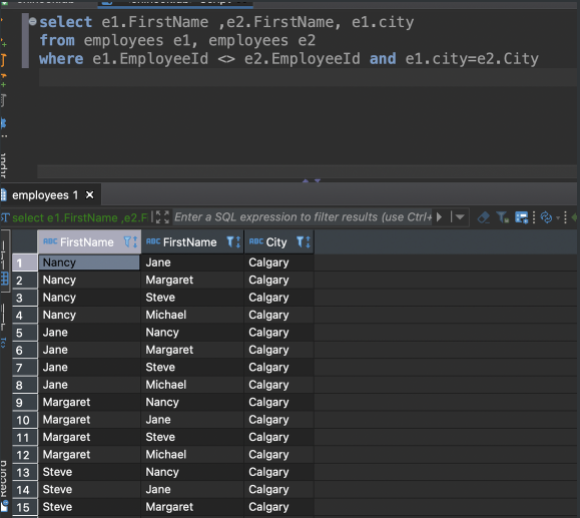Click the Steve cell in row 7
Viewport: 580px width, 518px height.
(192, 367)
